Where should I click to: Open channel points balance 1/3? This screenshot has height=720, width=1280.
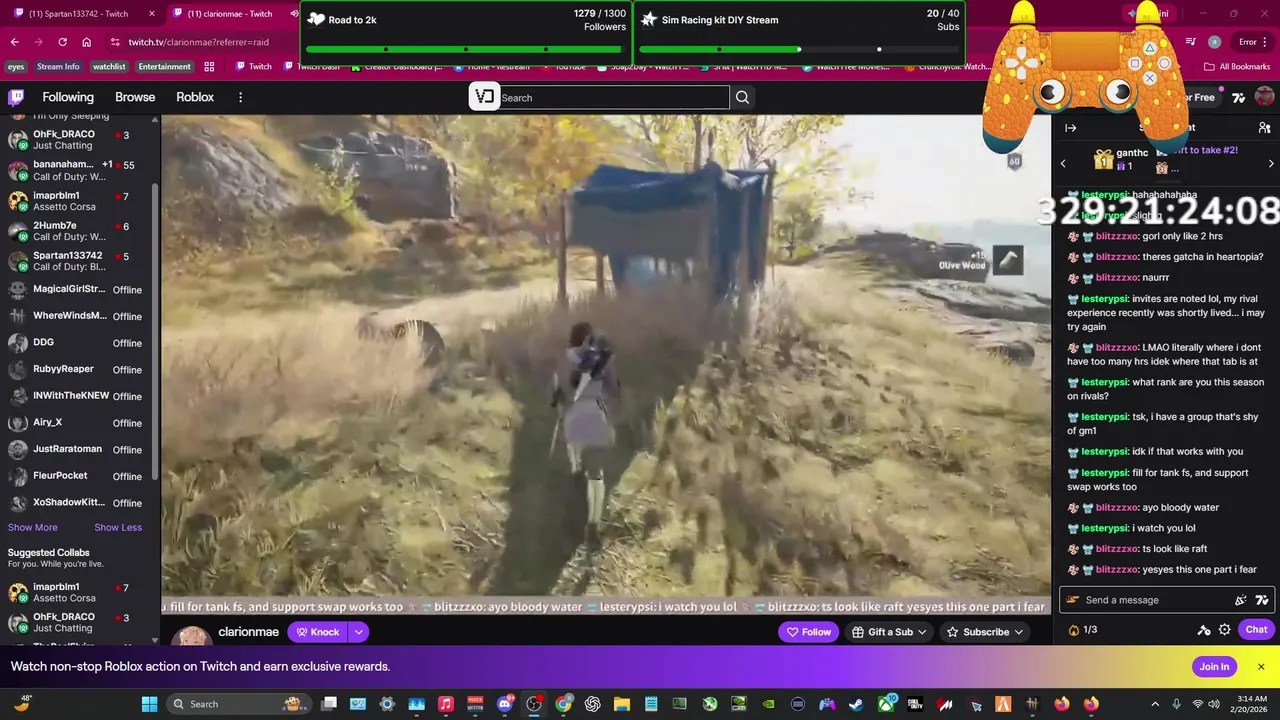point(1082,630)
